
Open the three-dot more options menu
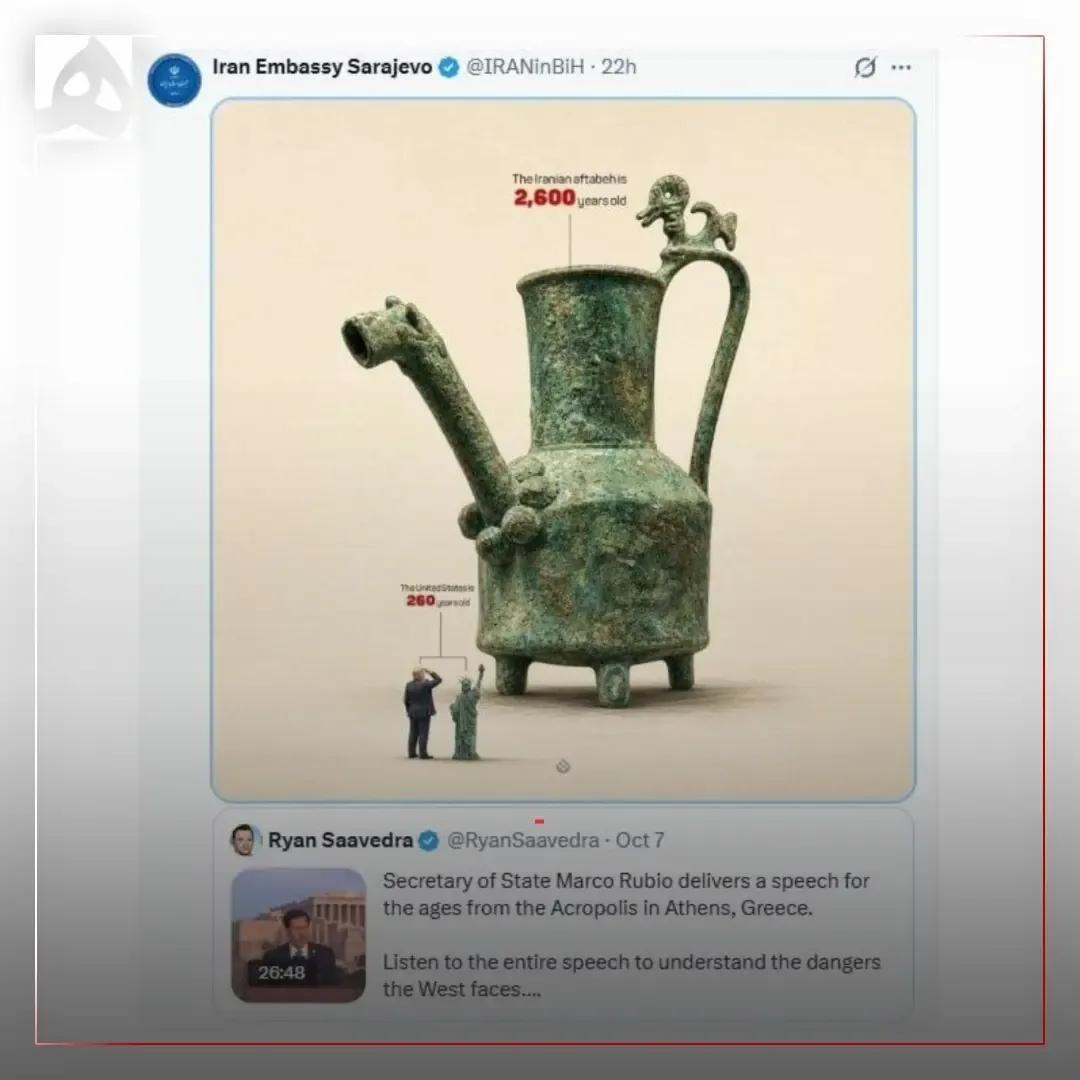pyautogui.click(x=901, y=67)
